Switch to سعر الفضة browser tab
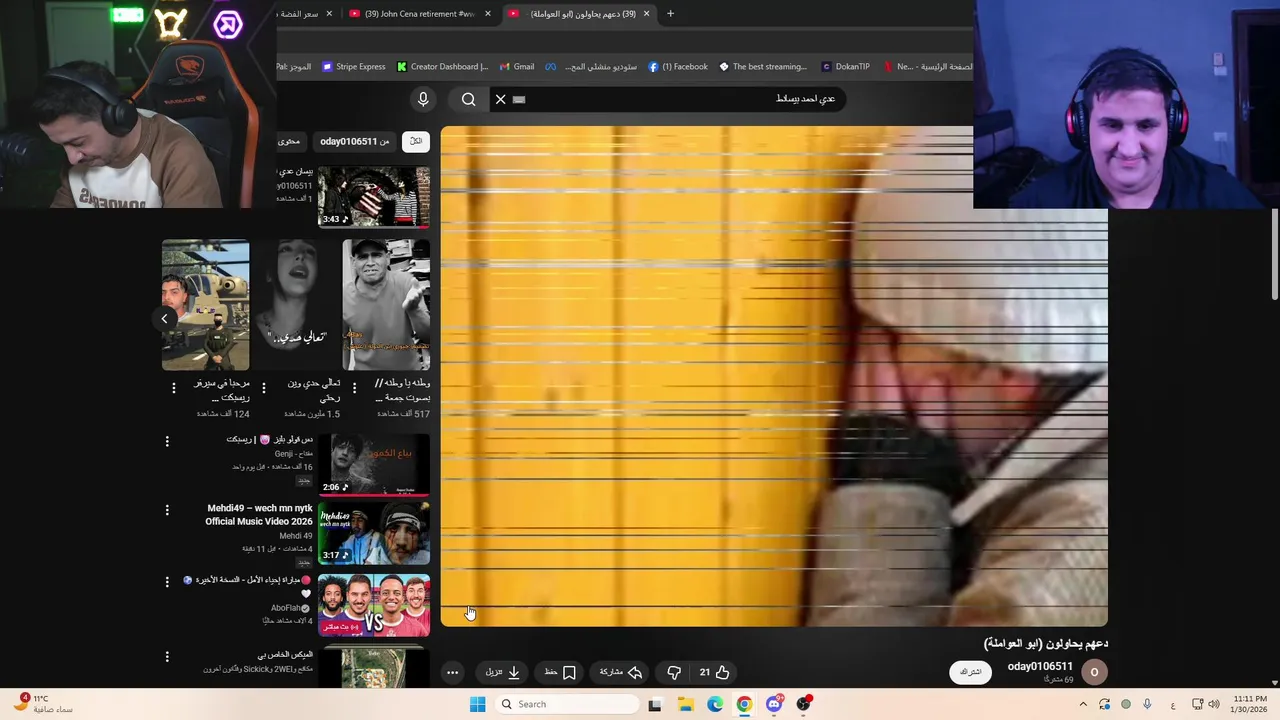 298,13
